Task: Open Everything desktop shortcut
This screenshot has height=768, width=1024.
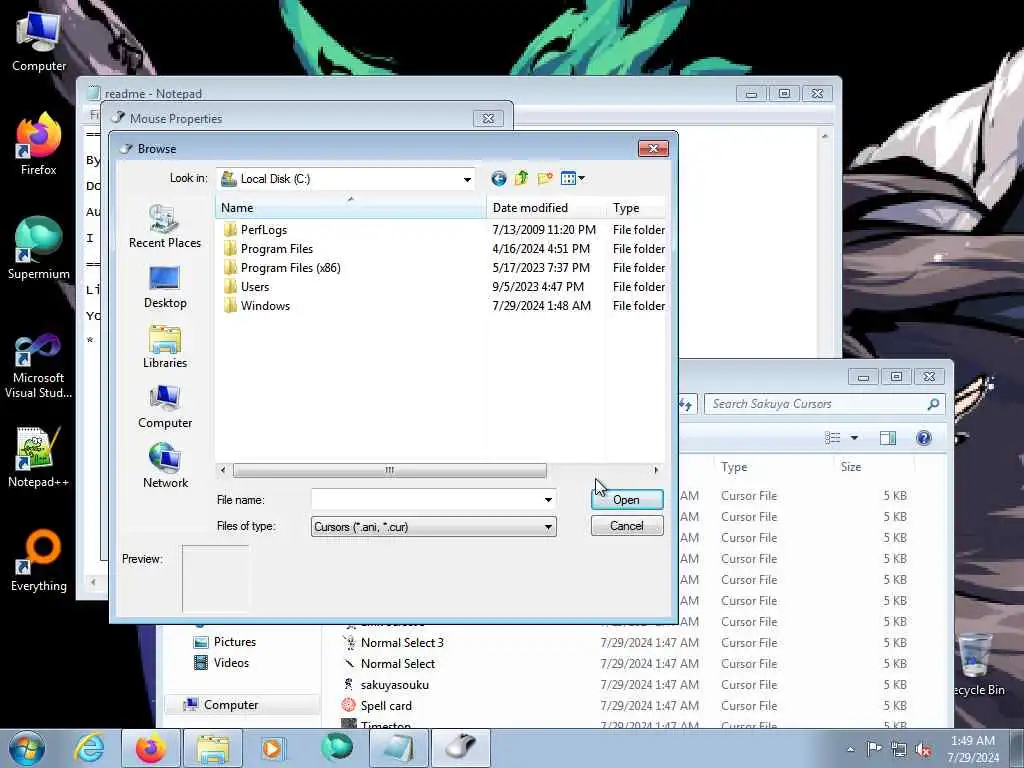Action: (39, 560)
